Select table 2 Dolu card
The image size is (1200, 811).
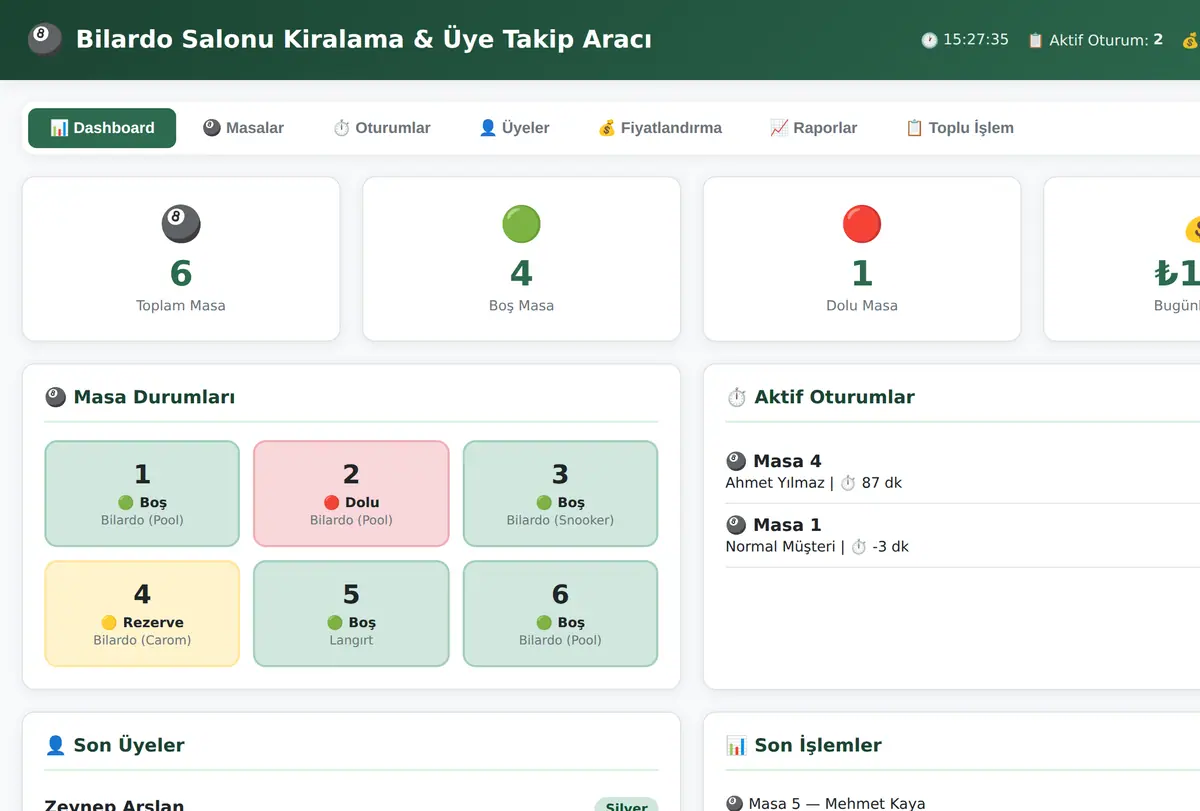pos(351,494)
